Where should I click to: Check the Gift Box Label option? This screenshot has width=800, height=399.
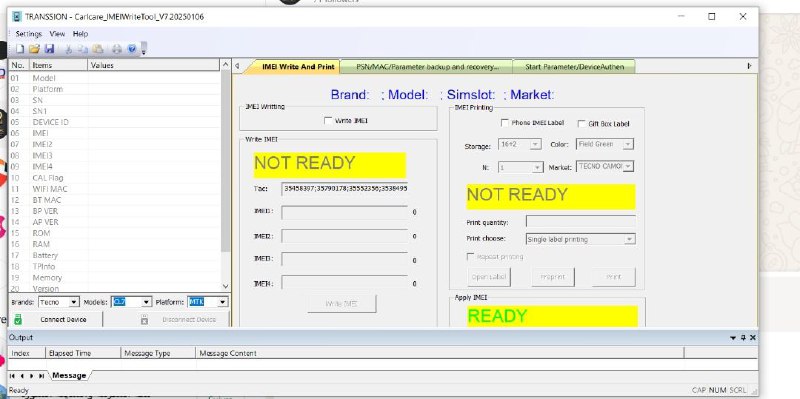click(581, 123)
